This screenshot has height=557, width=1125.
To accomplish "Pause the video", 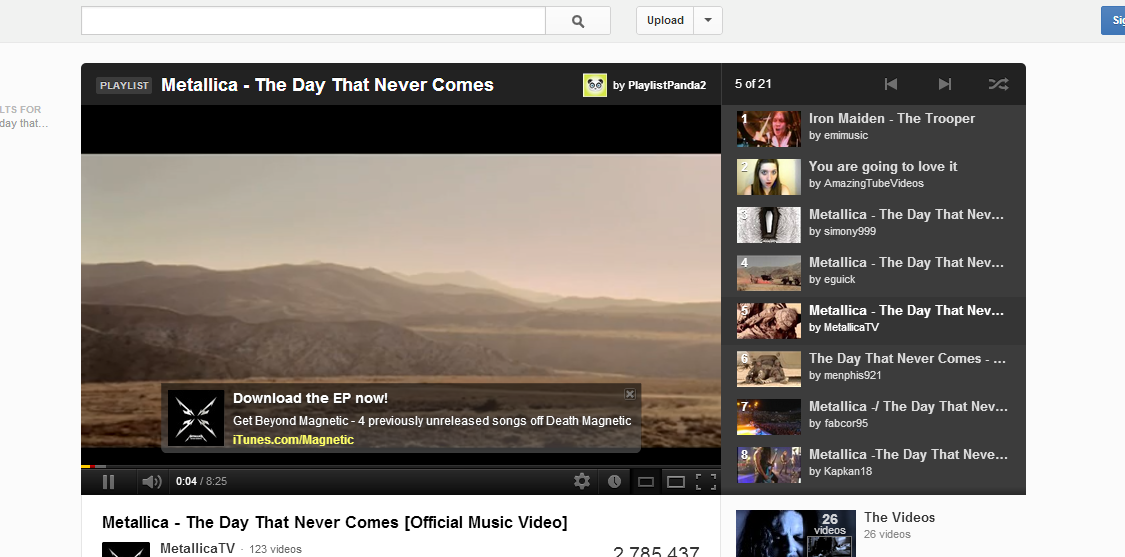I will pos(108,482).
